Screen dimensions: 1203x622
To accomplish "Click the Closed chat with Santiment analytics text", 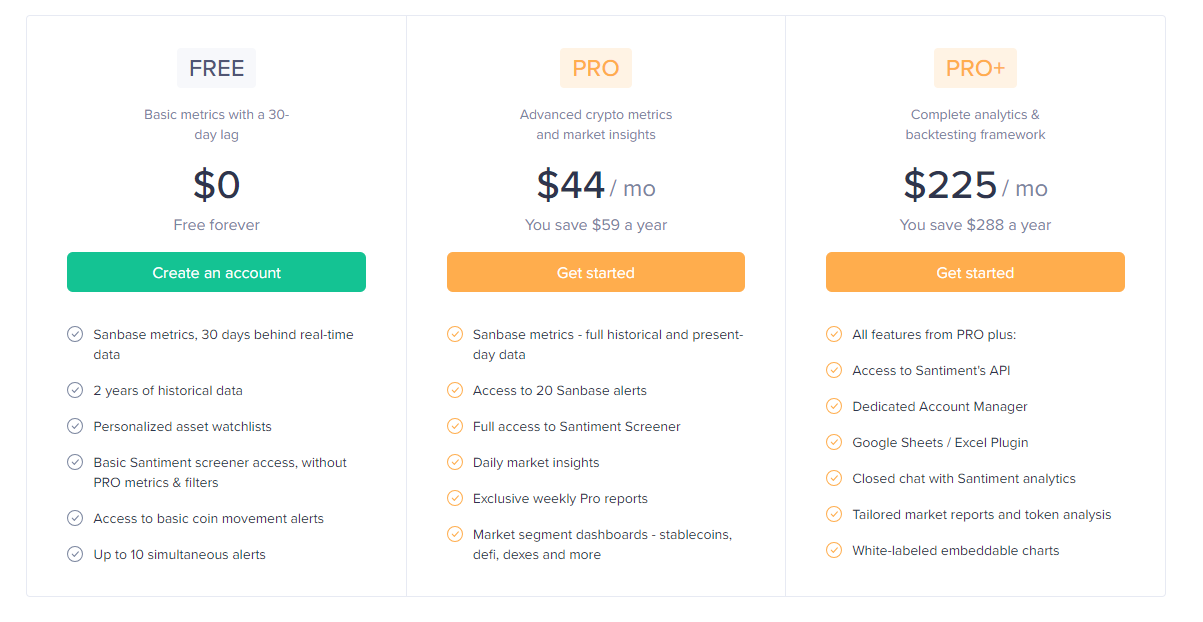I will point(964,479).
